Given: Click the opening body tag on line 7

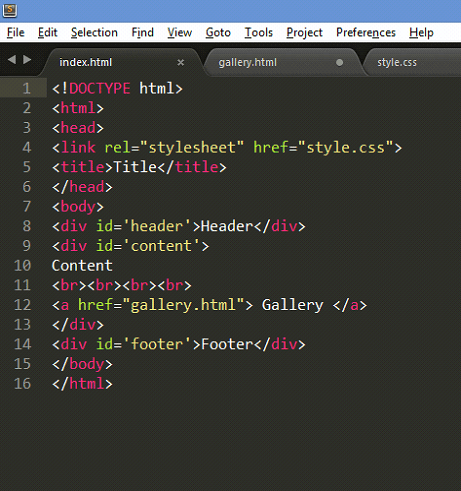Looking at the screenshot, I should pos(78,207).
